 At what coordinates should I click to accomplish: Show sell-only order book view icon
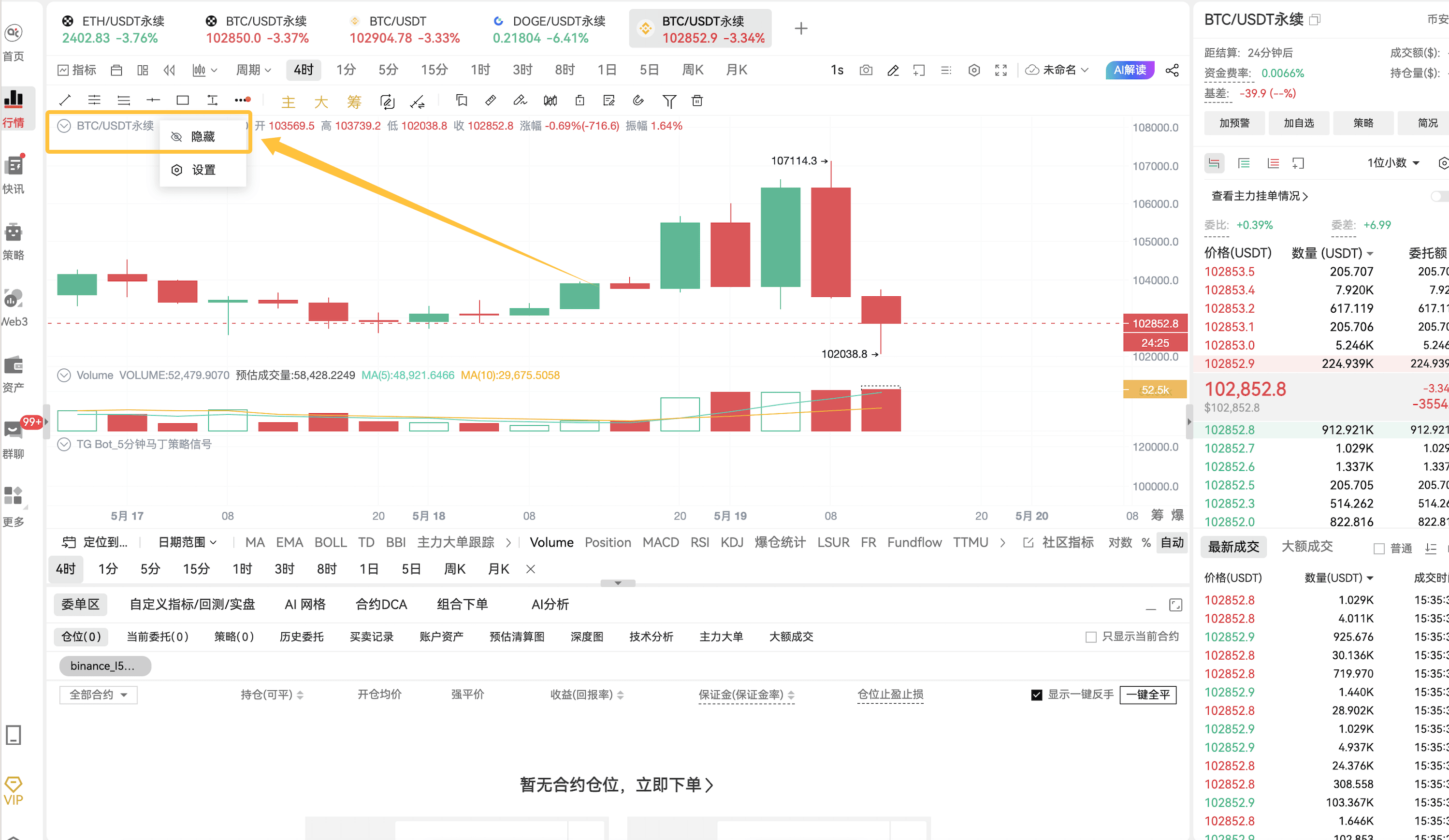[1273, 163]
